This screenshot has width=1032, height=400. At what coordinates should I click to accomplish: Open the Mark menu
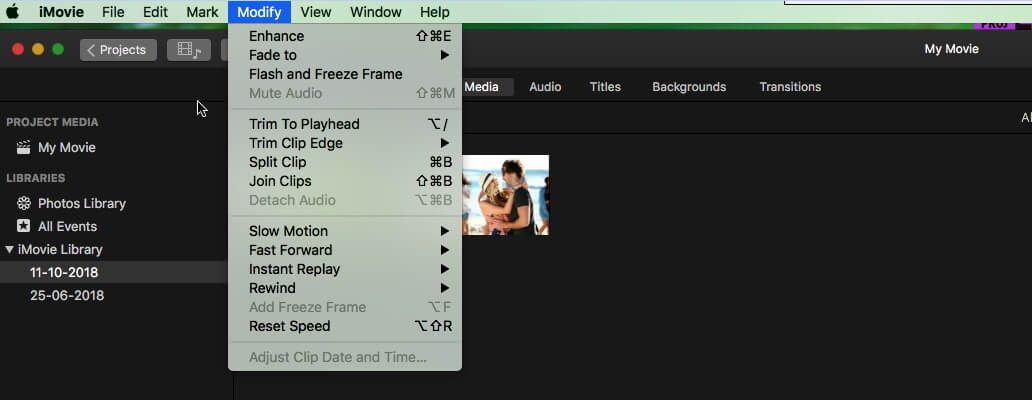(202, 12)
